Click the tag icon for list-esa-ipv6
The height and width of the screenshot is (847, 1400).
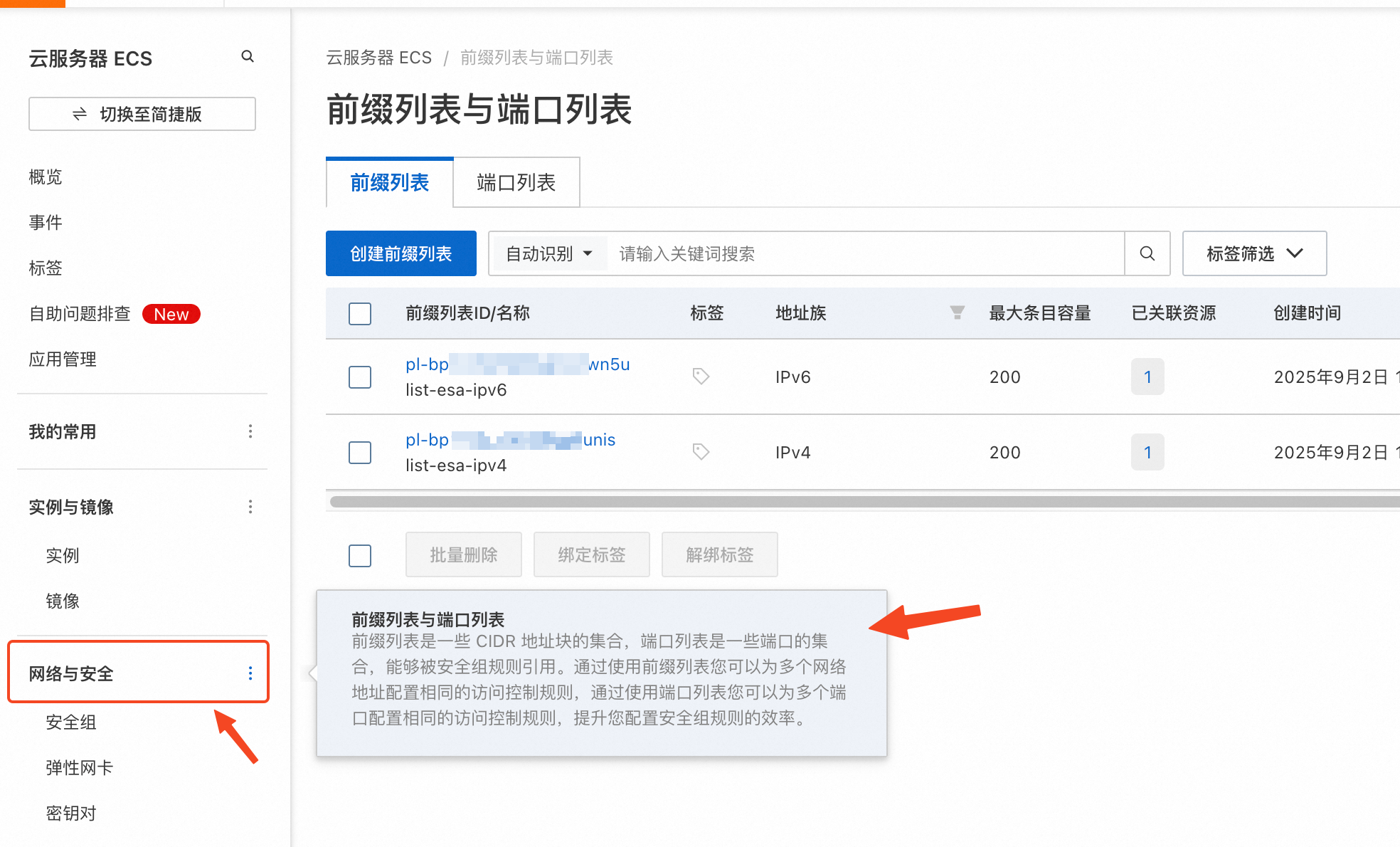click(701, 376)
